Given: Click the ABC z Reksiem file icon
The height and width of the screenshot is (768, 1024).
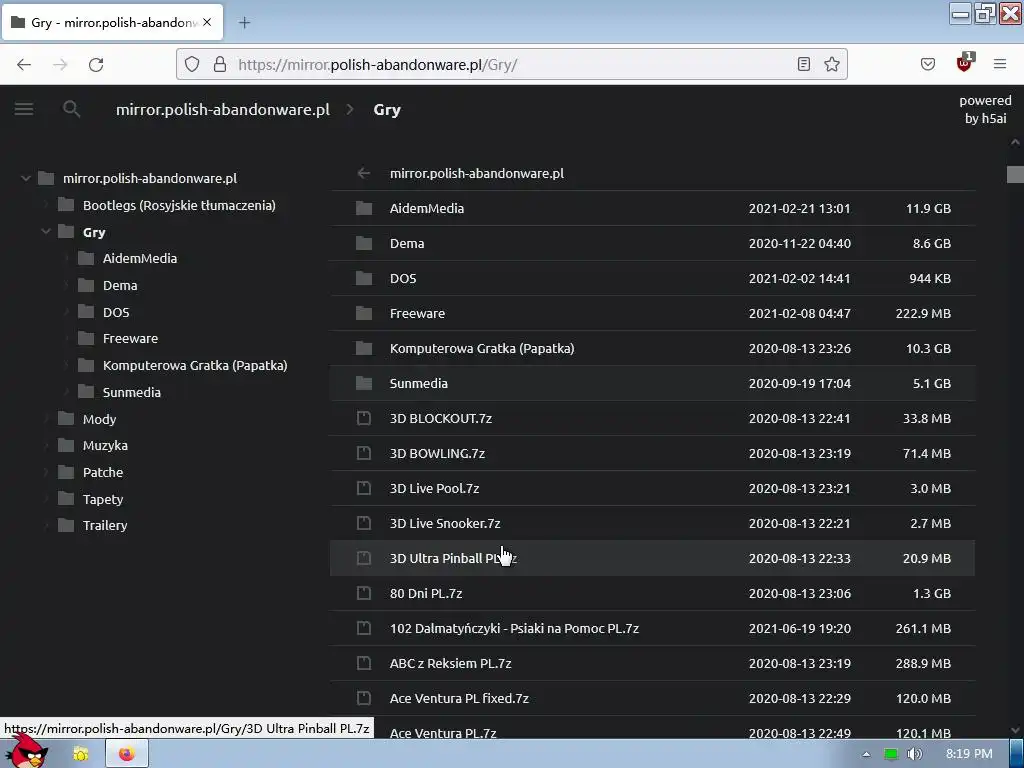Looking at the screenshot, I should tap(364, 663).
